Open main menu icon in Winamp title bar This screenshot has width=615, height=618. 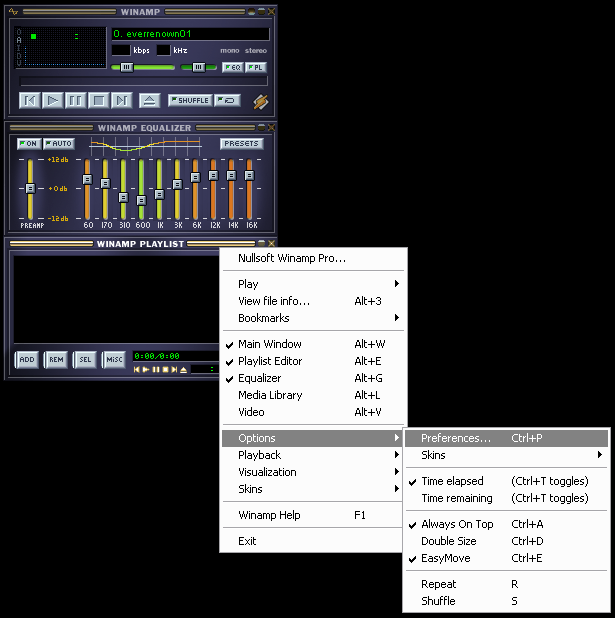pyautogui.click(x=13, y=12)
